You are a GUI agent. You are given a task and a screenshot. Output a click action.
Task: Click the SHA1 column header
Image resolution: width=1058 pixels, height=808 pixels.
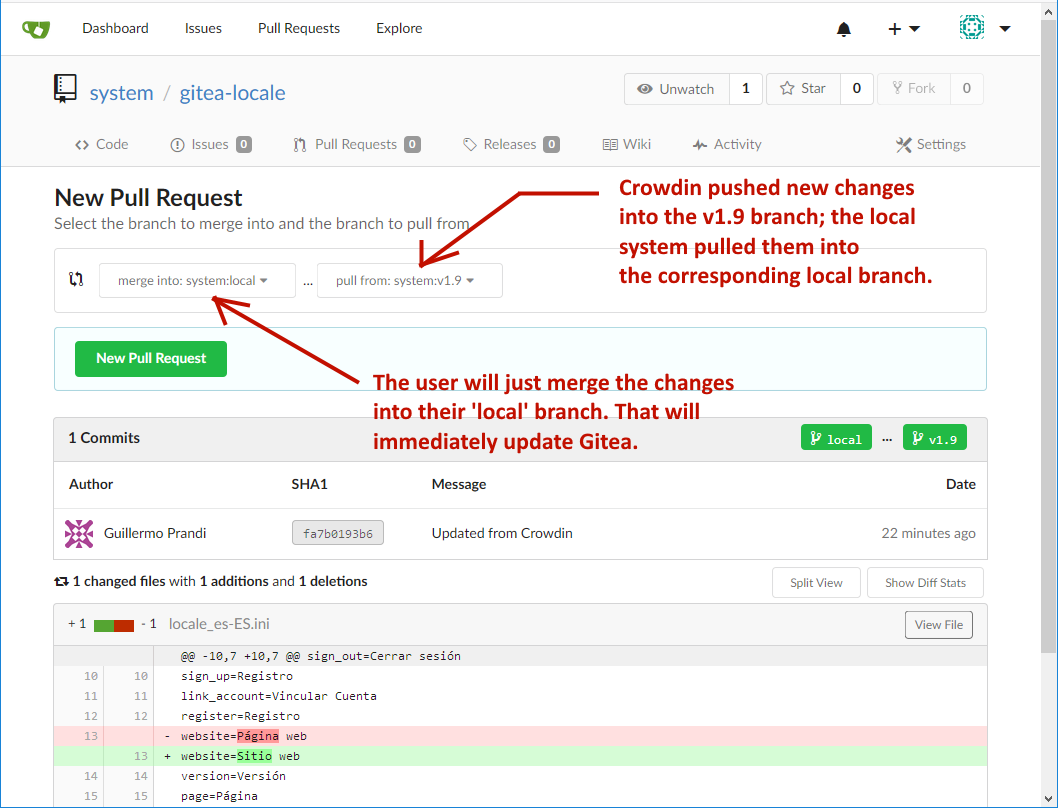click(309, 484)
